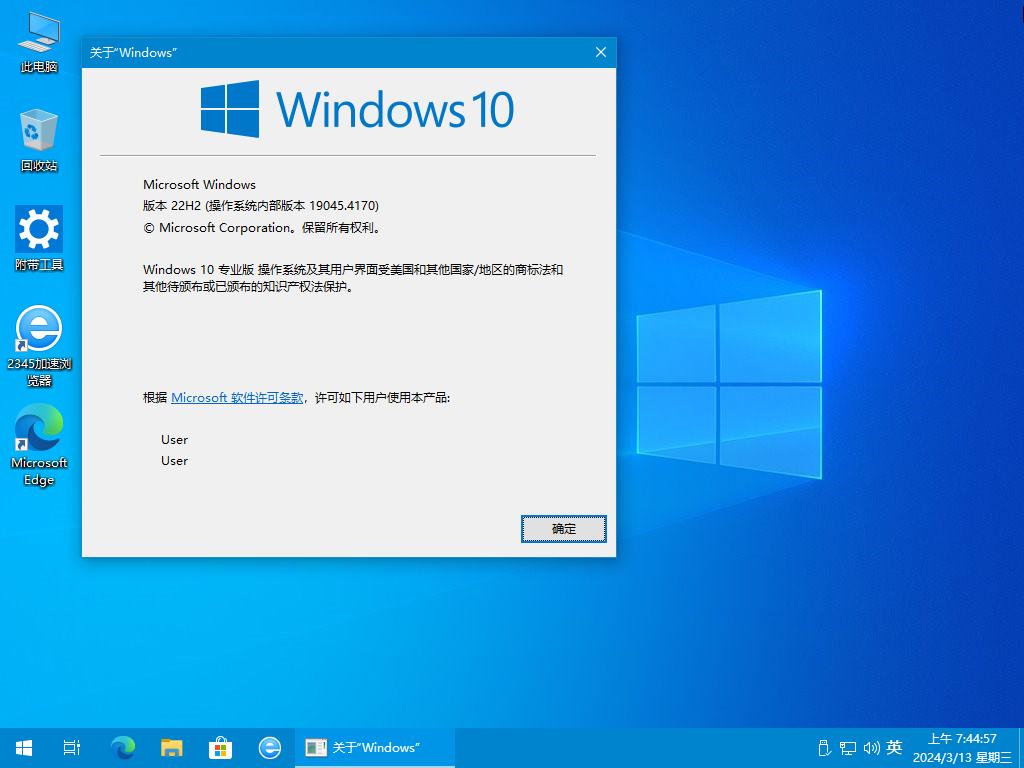The width and height of the screenshot is (1024, 768).
Task: Launch 2345 browser from the taskbar
Action: 270,748
